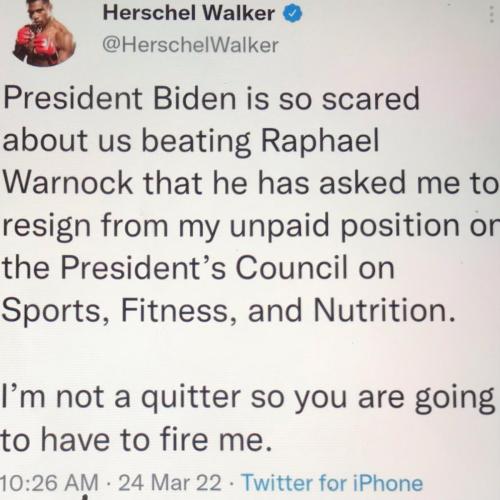500x500 pixels.
Task: Click the "I'm not a quitter" sentence
Action: coord(121,397)
